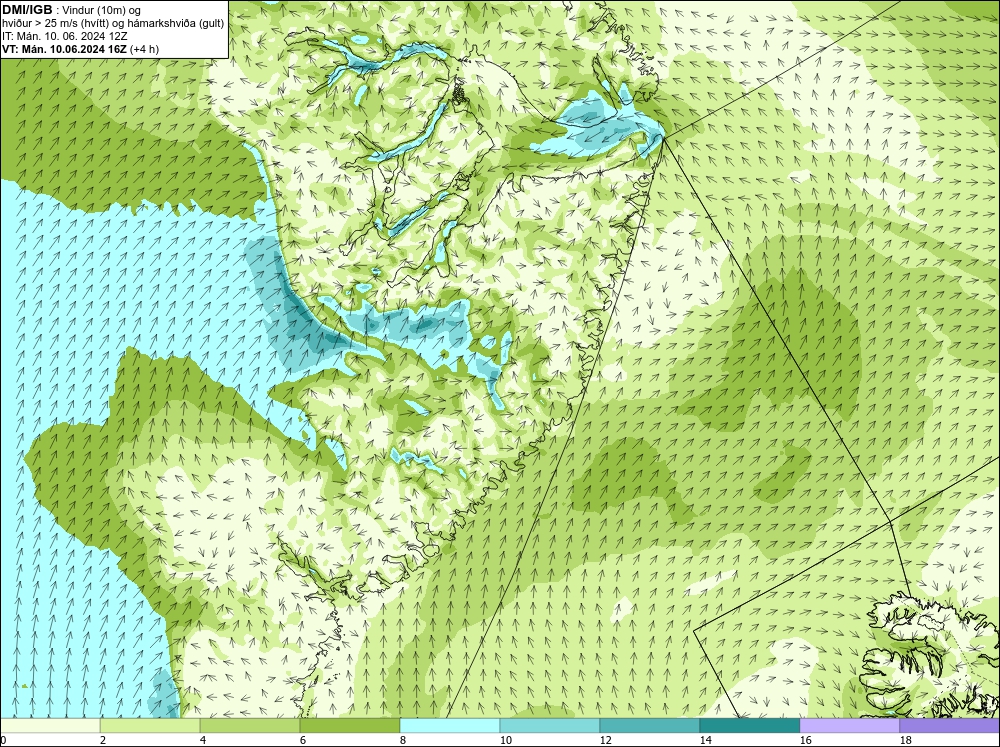
Task: Select the scale label '16'
Action: (x=805, y=741)
